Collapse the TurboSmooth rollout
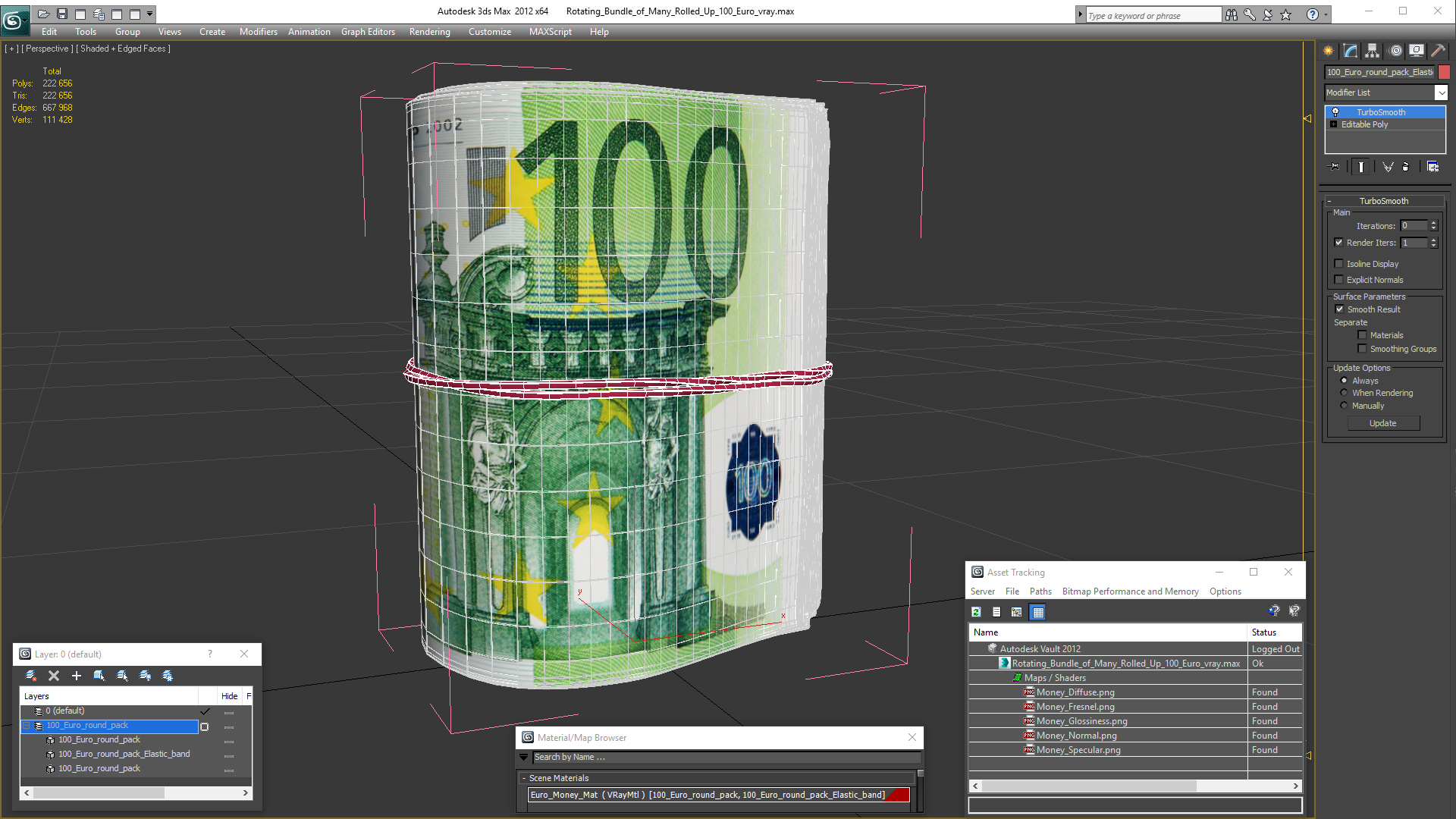The image size is (1456, 819). 1384,201
